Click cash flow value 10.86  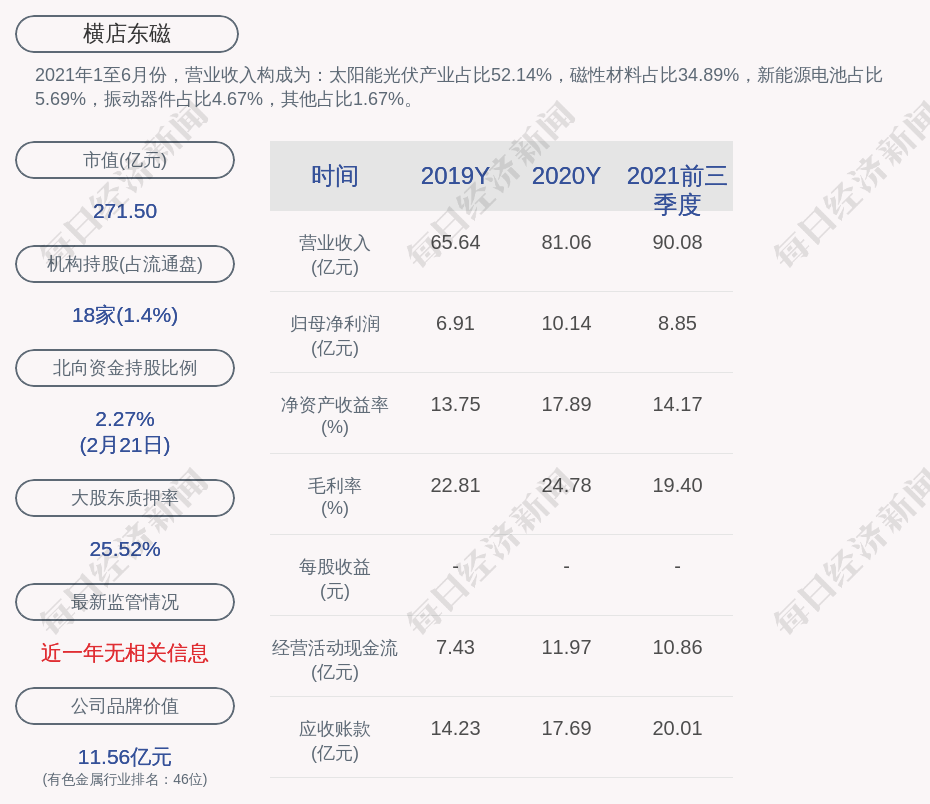click(x=677, y=647)
